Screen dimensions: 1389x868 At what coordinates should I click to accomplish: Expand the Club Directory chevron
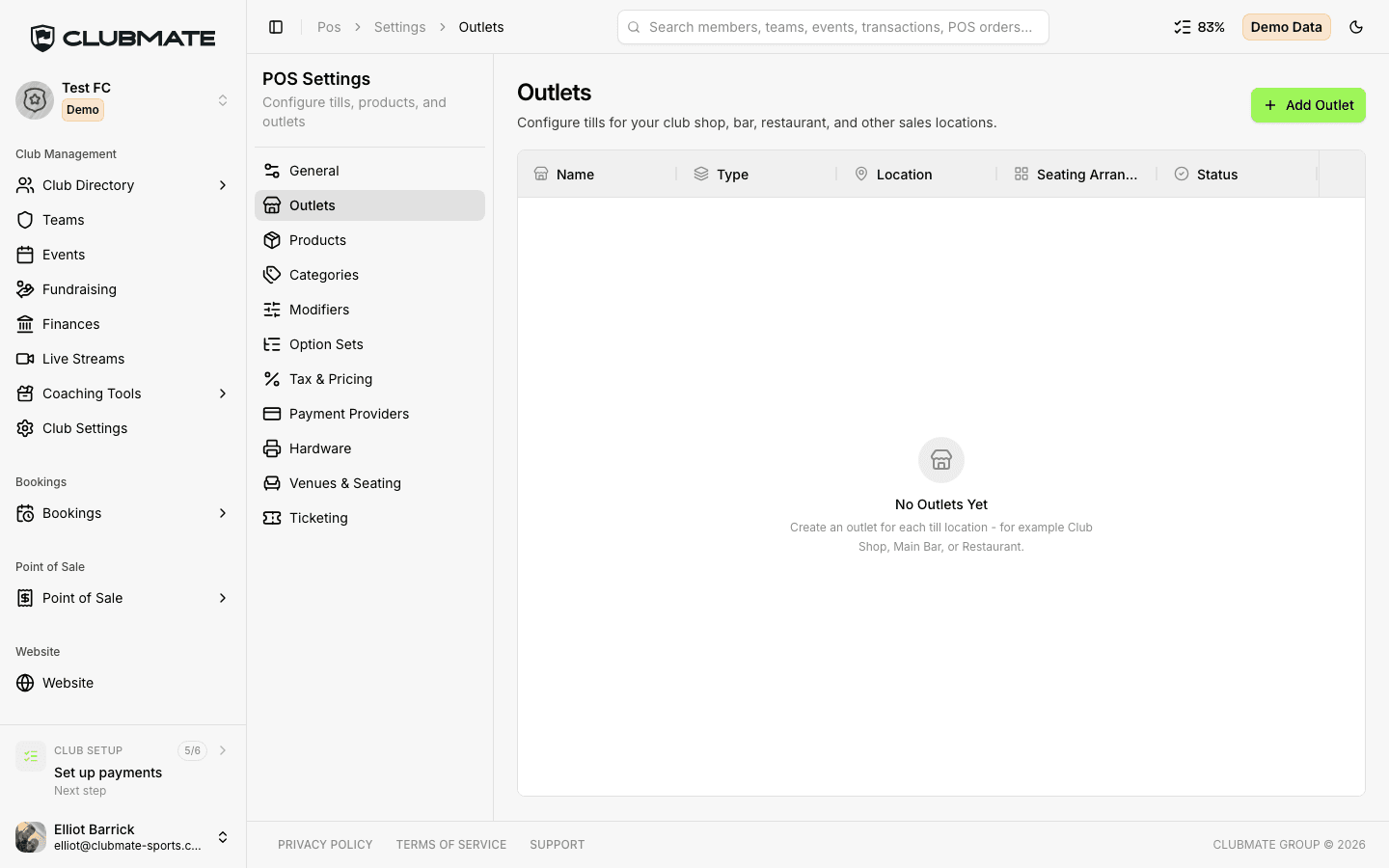223,185
